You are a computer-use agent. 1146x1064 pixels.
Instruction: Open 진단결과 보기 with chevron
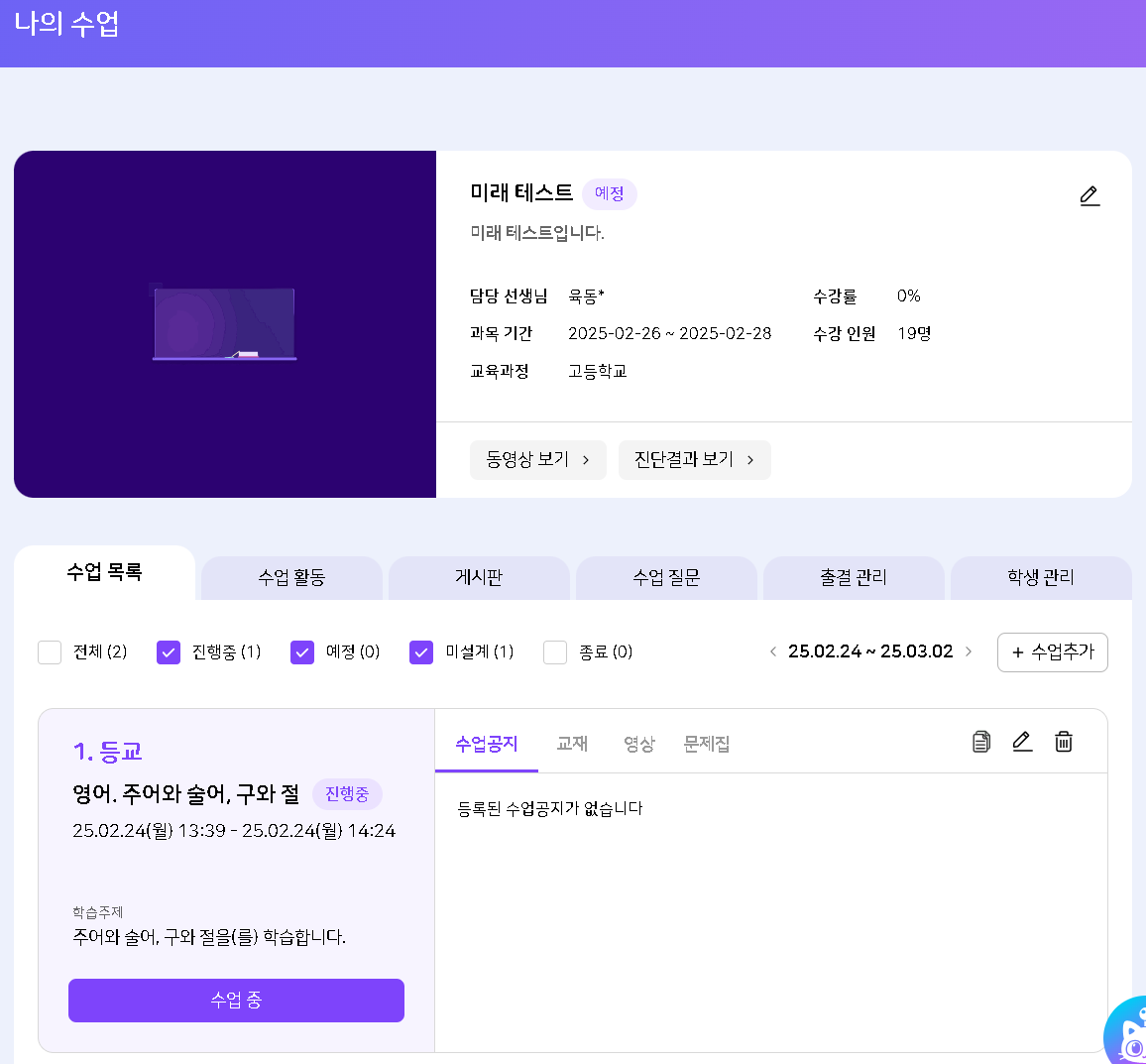click(x=694, y=460)
